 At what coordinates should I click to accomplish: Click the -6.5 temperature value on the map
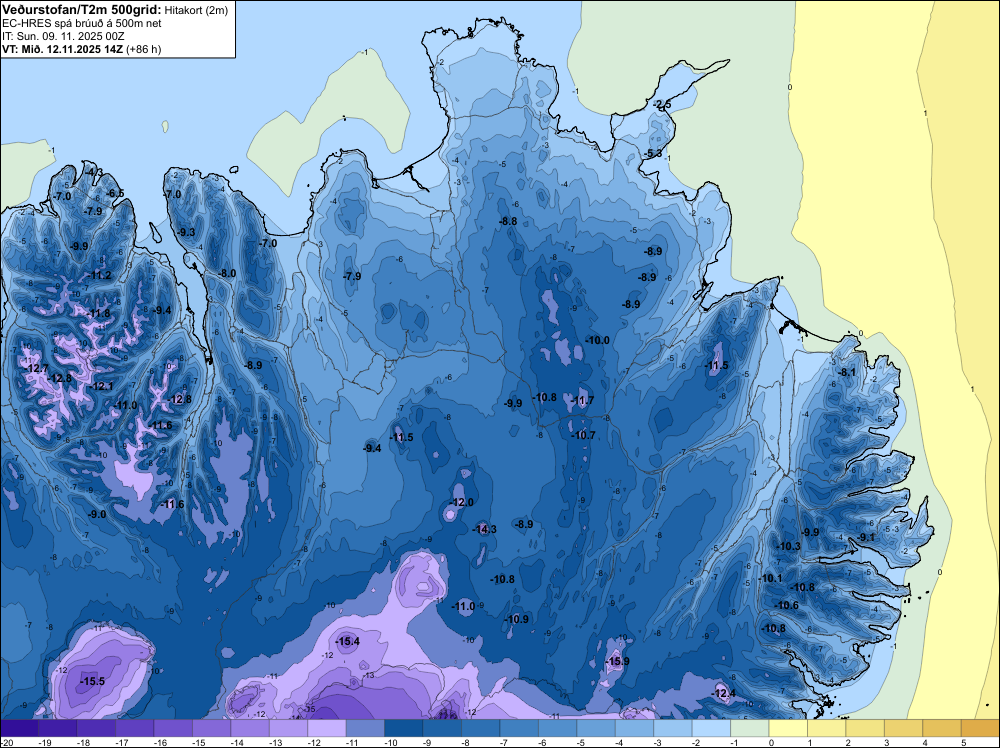[115, 193]
